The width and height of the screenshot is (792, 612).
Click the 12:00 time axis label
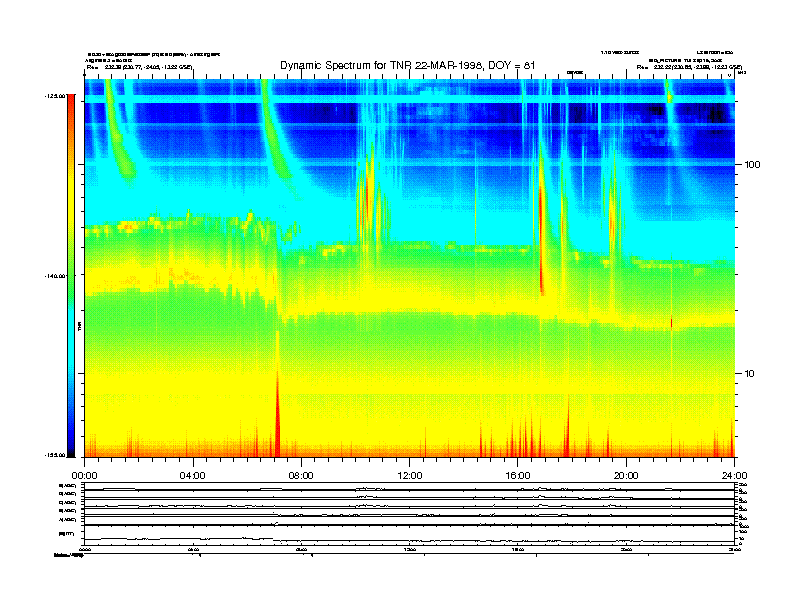(x=410, y=476)
